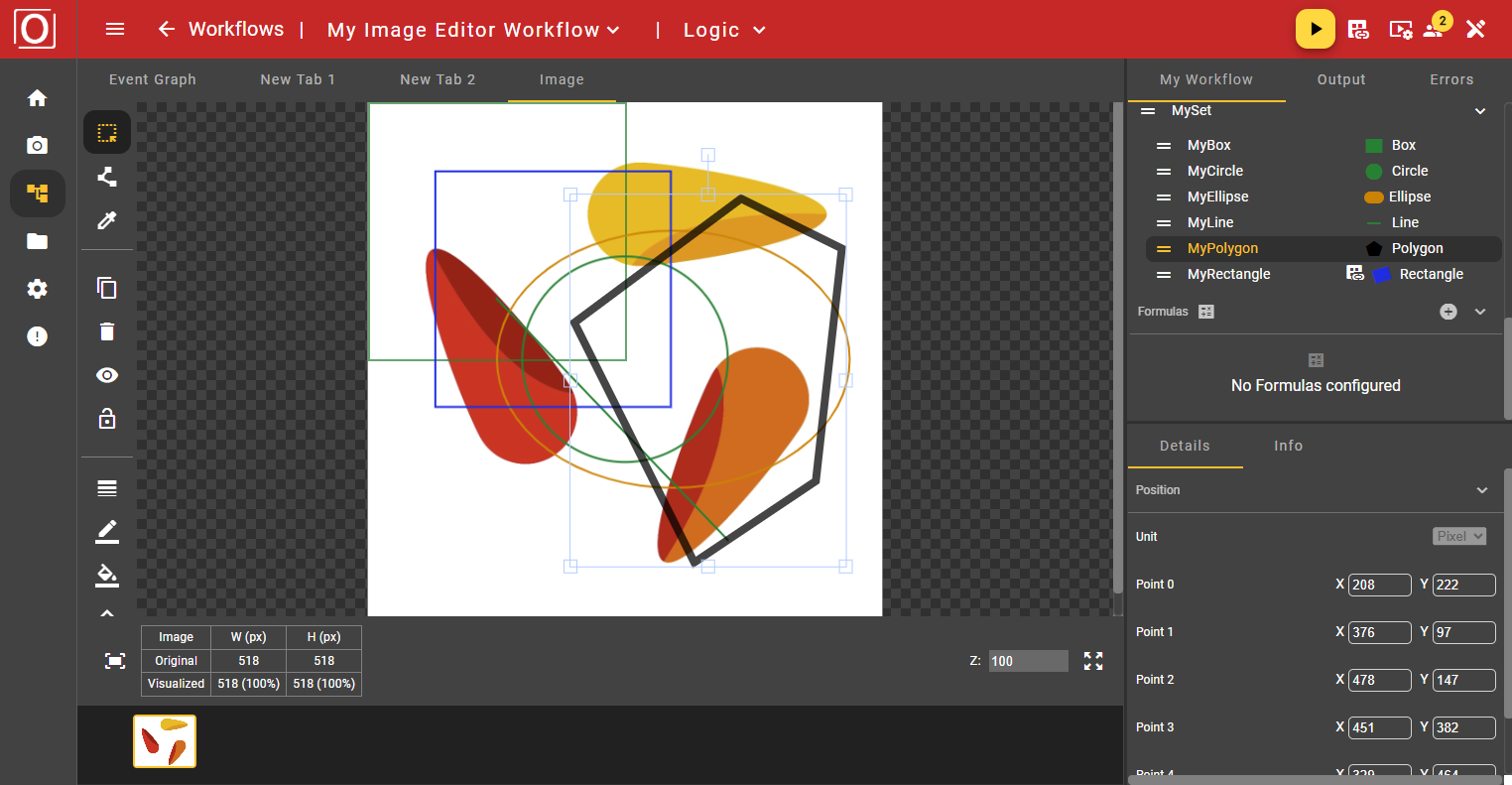Open the Errors tab
Image resolution: width=1512 pixels, height=785 pixels.
[1450, 79]
